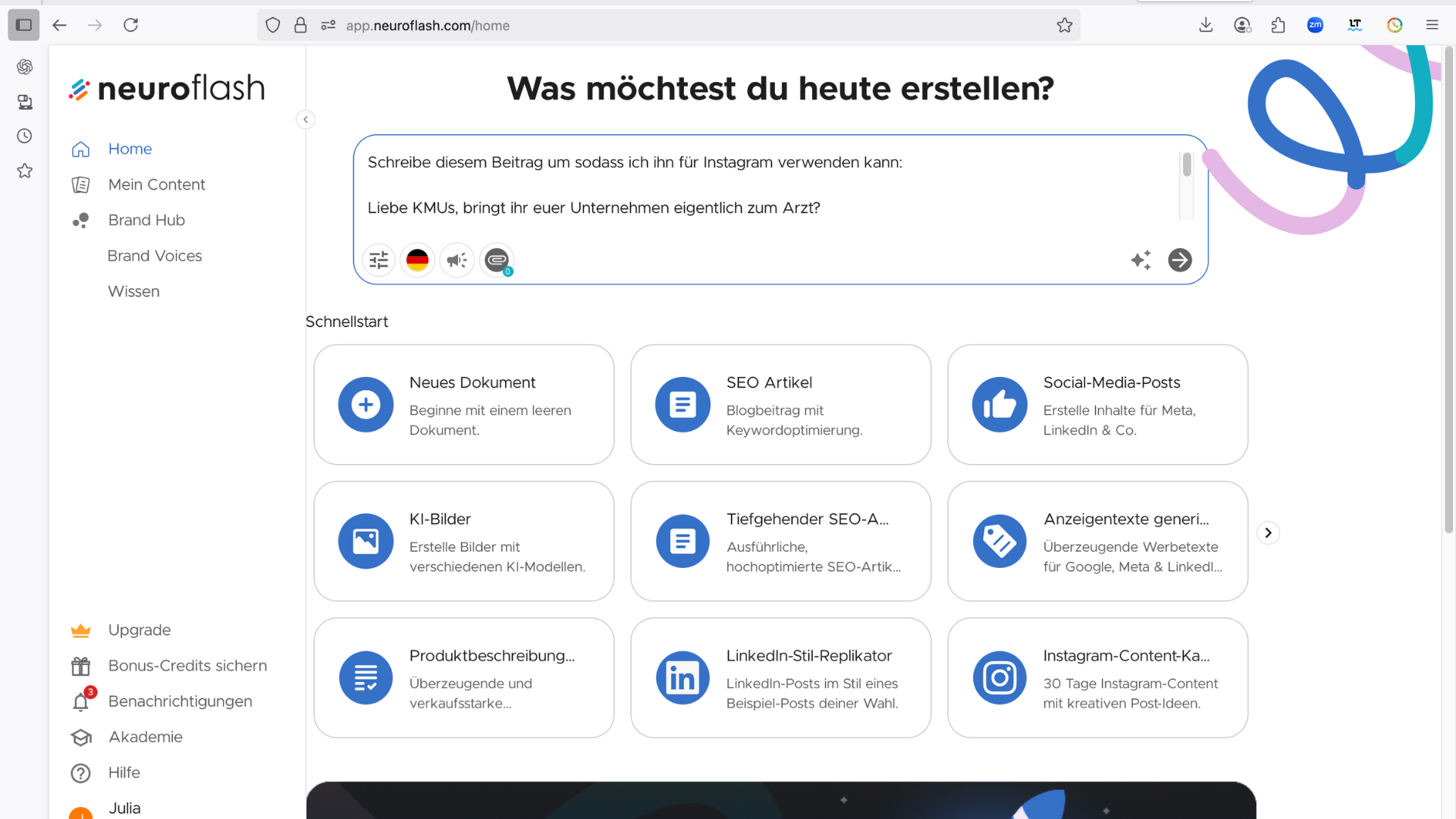Submit prompt with the arrow send button
Image resolution: width=1456 pixels, height=819 pixels.
point(1179,260)
